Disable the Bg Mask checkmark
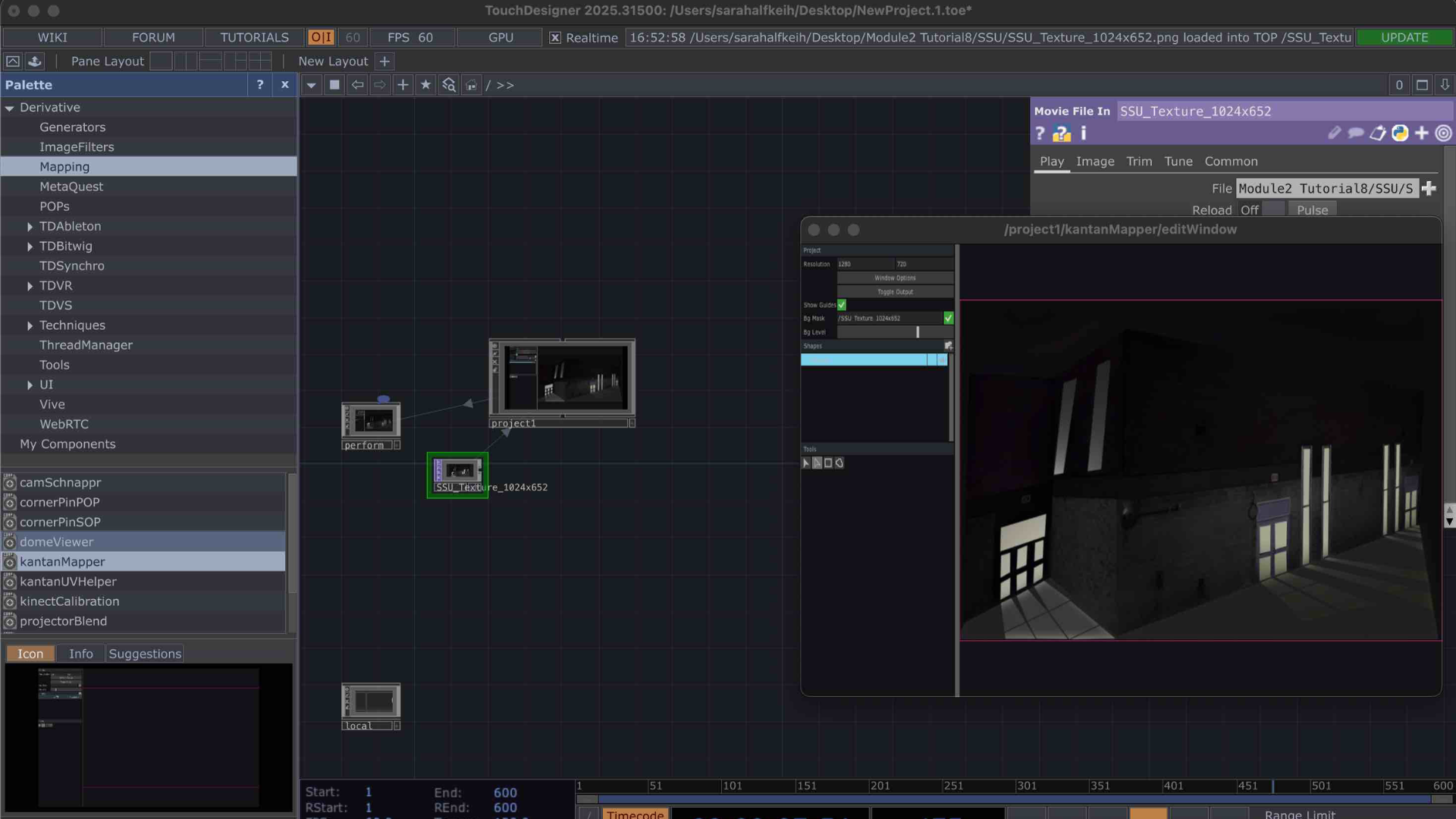Screen dimensions: 1456x819 (x=948, y=318)
